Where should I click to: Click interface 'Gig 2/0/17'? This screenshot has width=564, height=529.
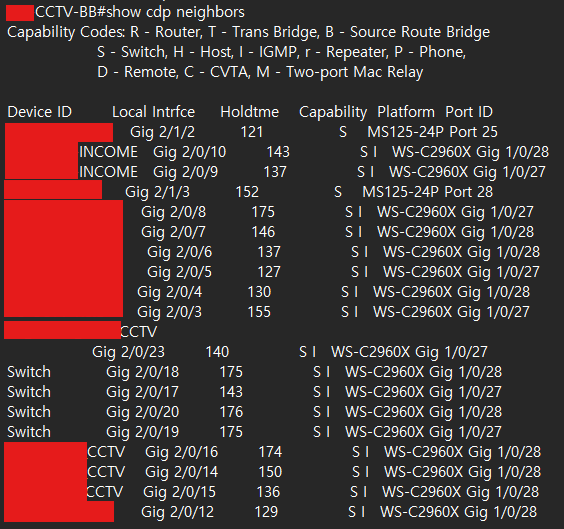(142, 393)
